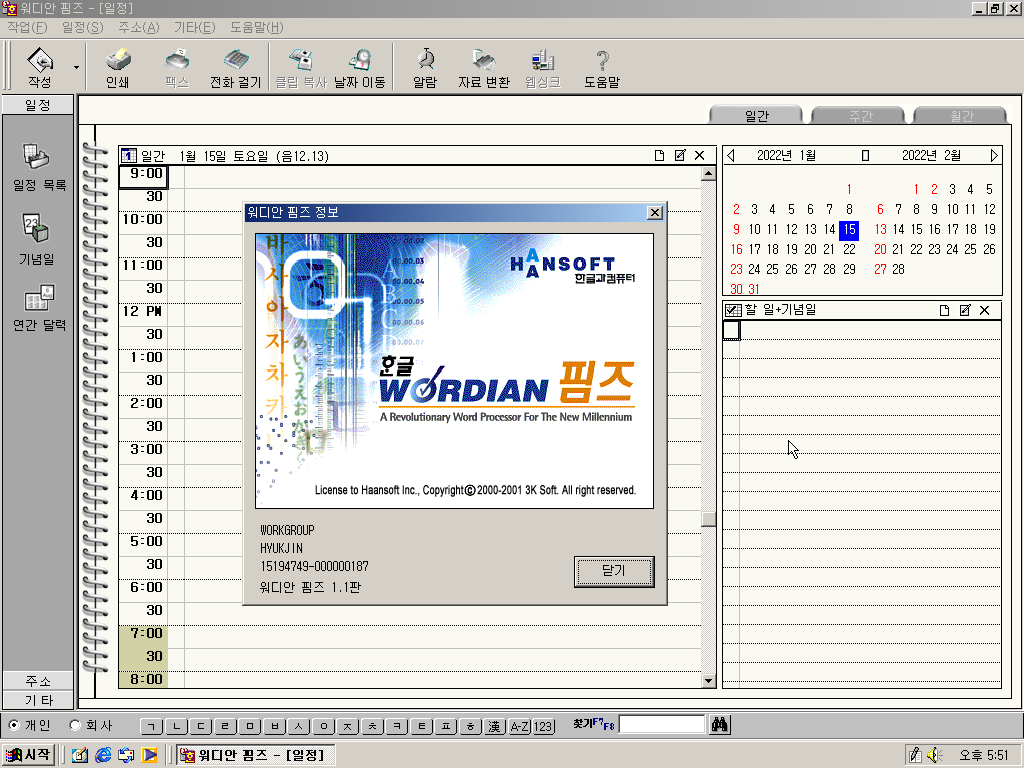Open the 기타(E) menu

click(x=194, y=27)
